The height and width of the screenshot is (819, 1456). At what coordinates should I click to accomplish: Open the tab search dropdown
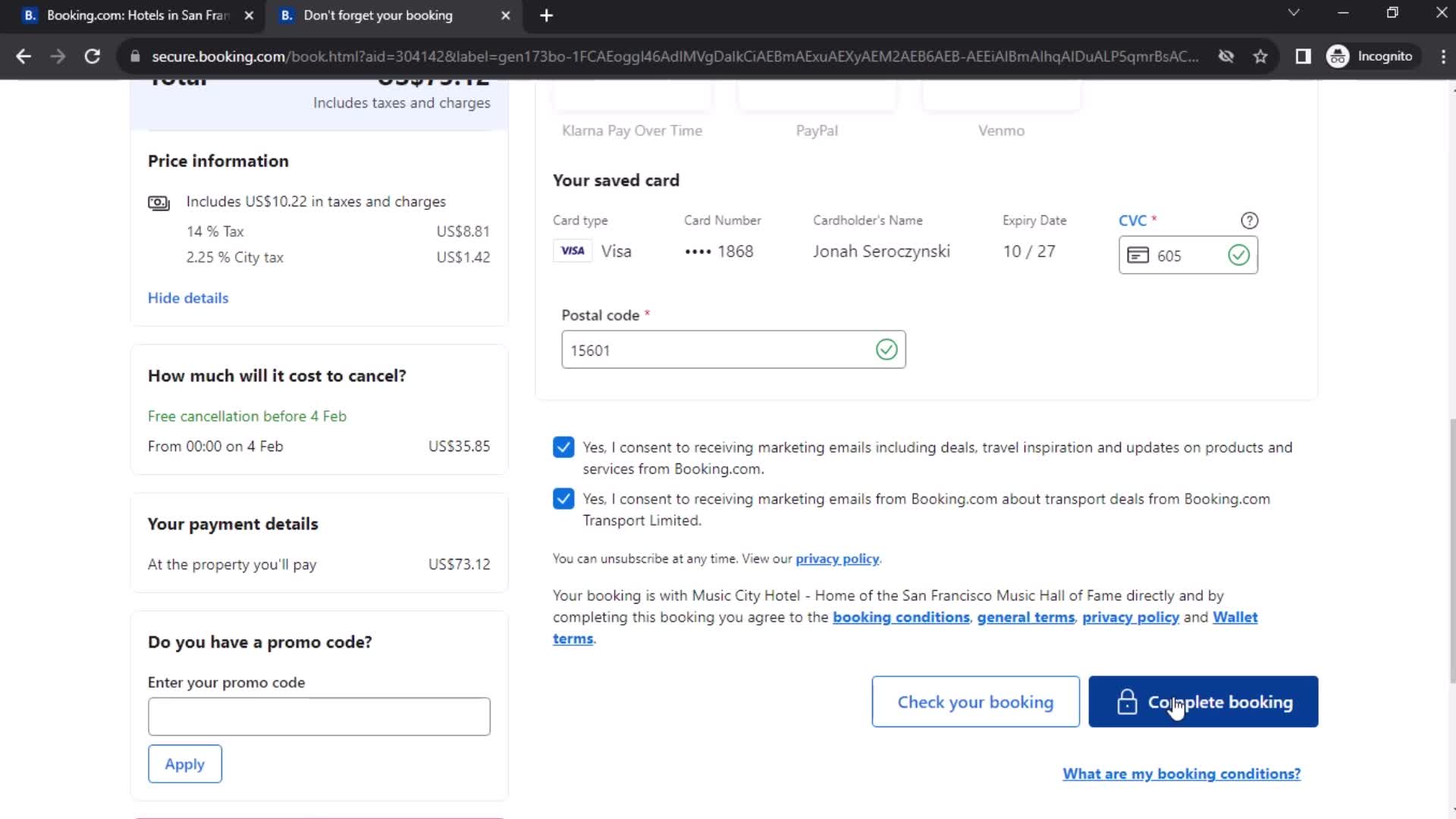[x=1294, y=13]
